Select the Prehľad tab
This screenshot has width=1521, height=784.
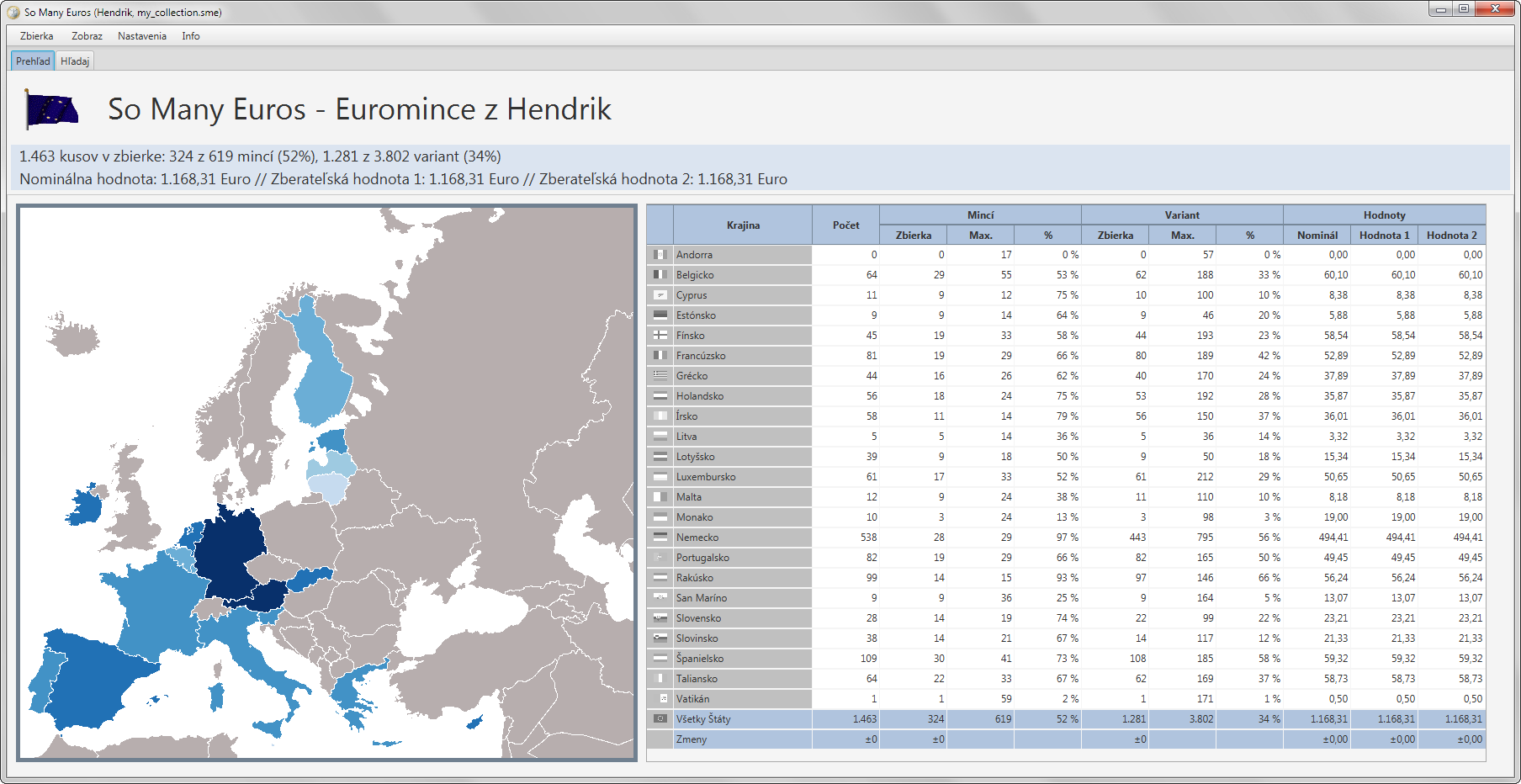click(x=33, y=61)
